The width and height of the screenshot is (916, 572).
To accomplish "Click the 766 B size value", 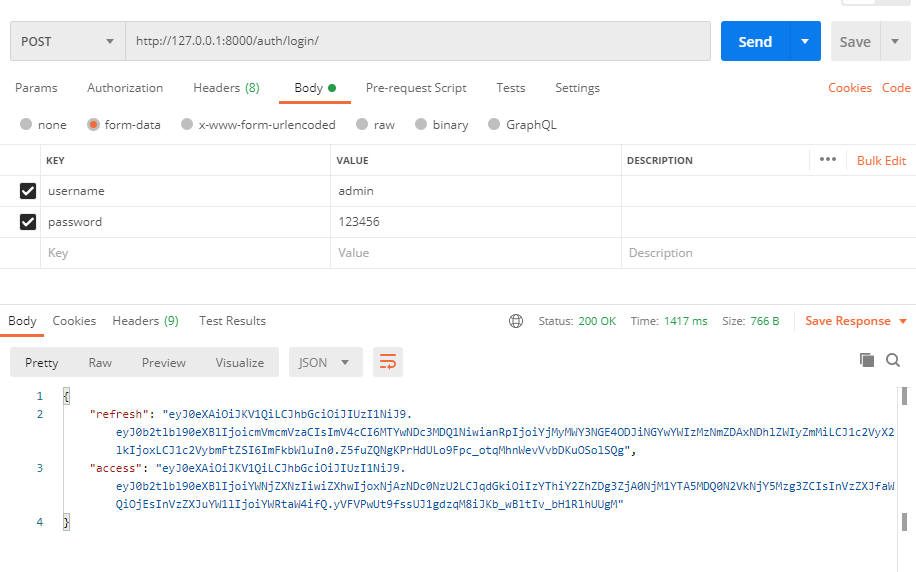I will (765, 321).
